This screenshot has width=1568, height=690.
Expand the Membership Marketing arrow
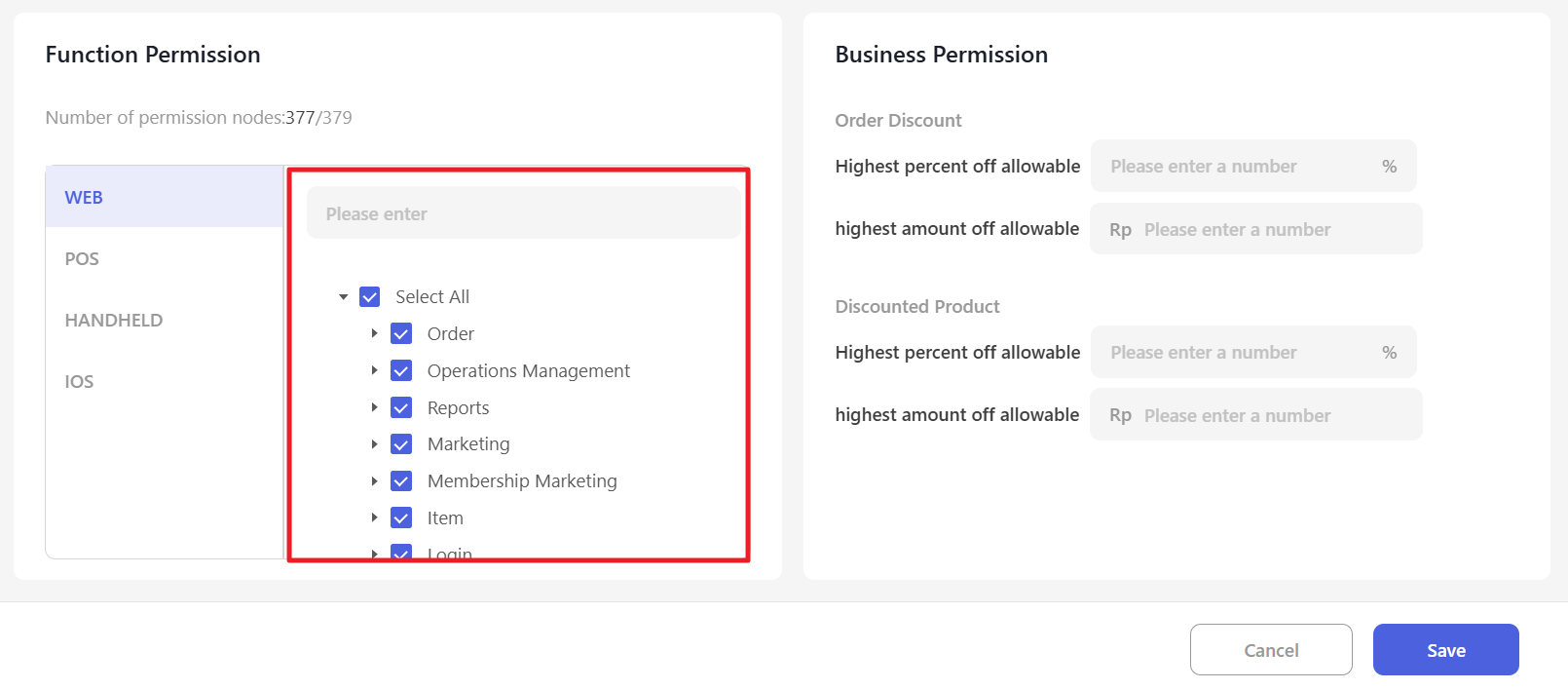point(374,481)
